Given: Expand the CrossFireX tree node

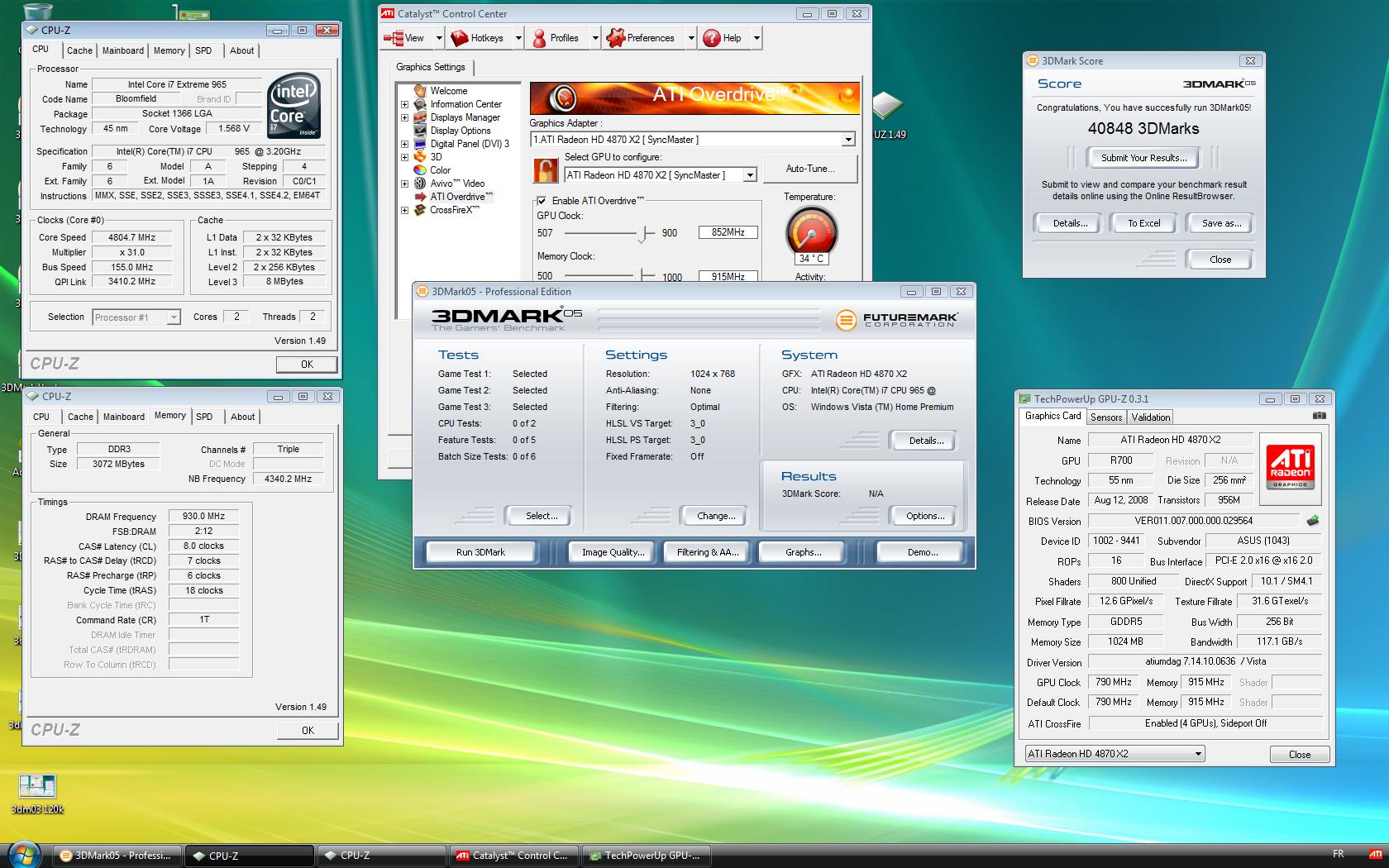Looking at the screenshot, I should [x=404, y=210].
